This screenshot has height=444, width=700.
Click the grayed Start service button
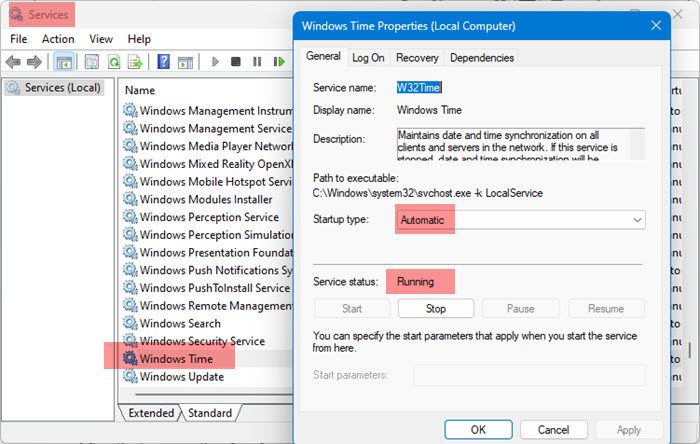pyautogui.click(x=352, y=308)
